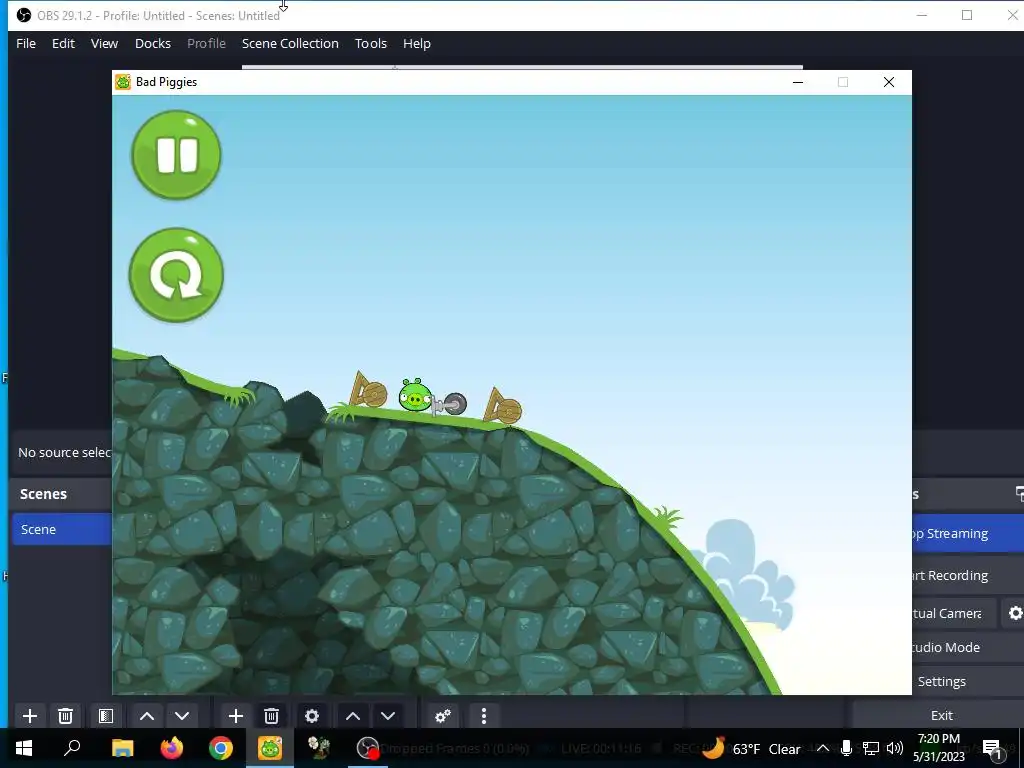Open the File menu in OBS
Screen dimensions: 1024x768
(26, 43)
